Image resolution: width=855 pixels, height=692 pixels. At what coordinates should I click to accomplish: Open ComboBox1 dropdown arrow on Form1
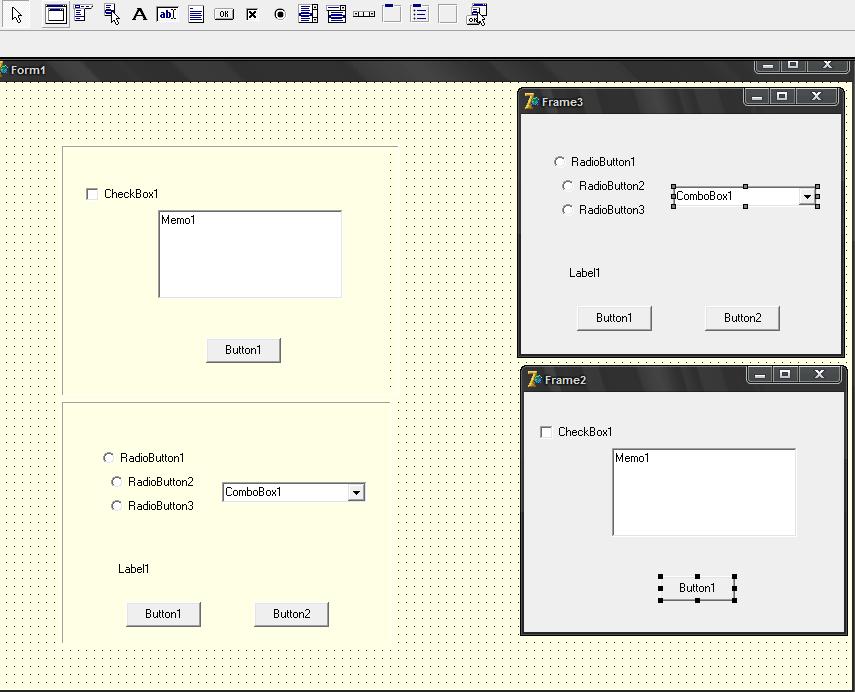click(356, 492)
